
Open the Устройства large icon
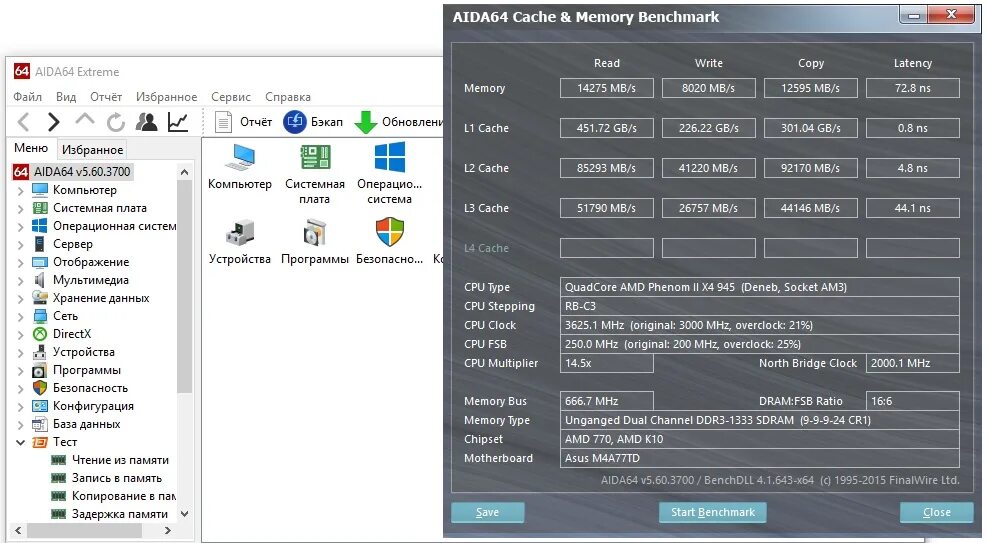(240, 232)
